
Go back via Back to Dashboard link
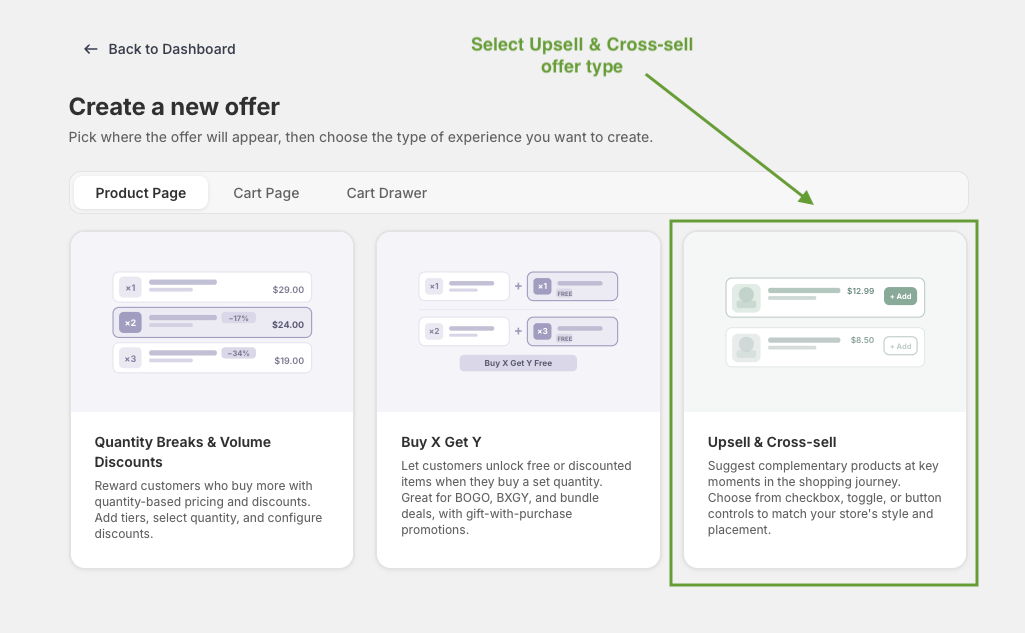160,49
